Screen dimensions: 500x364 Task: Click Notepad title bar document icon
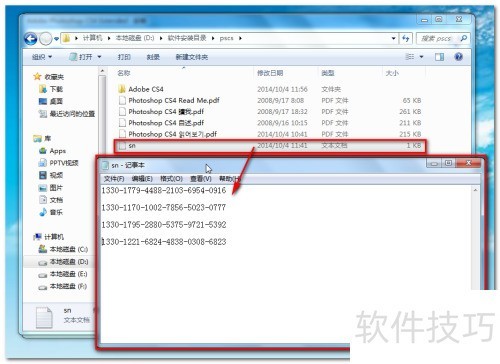pos(105,165)
